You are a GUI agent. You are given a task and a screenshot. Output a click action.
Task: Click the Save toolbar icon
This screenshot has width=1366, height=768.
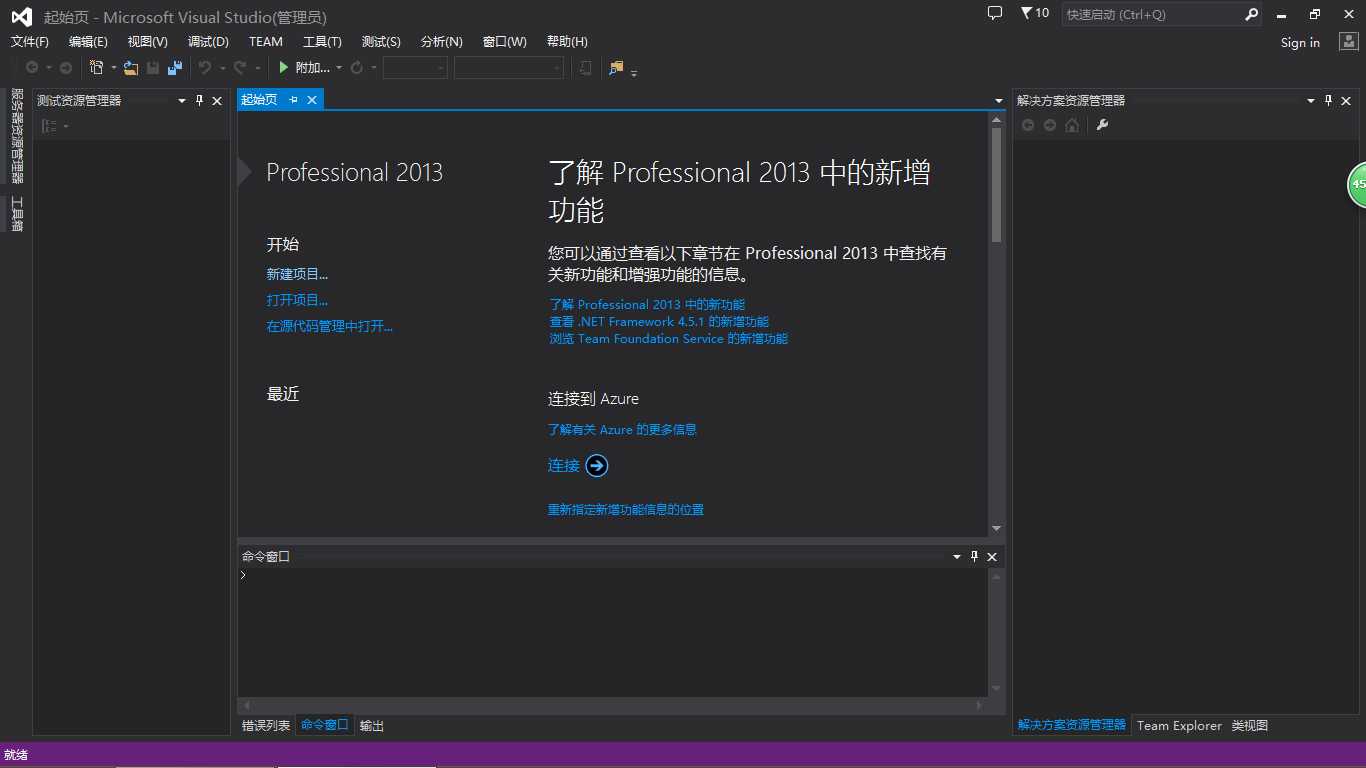coord(153,68)
